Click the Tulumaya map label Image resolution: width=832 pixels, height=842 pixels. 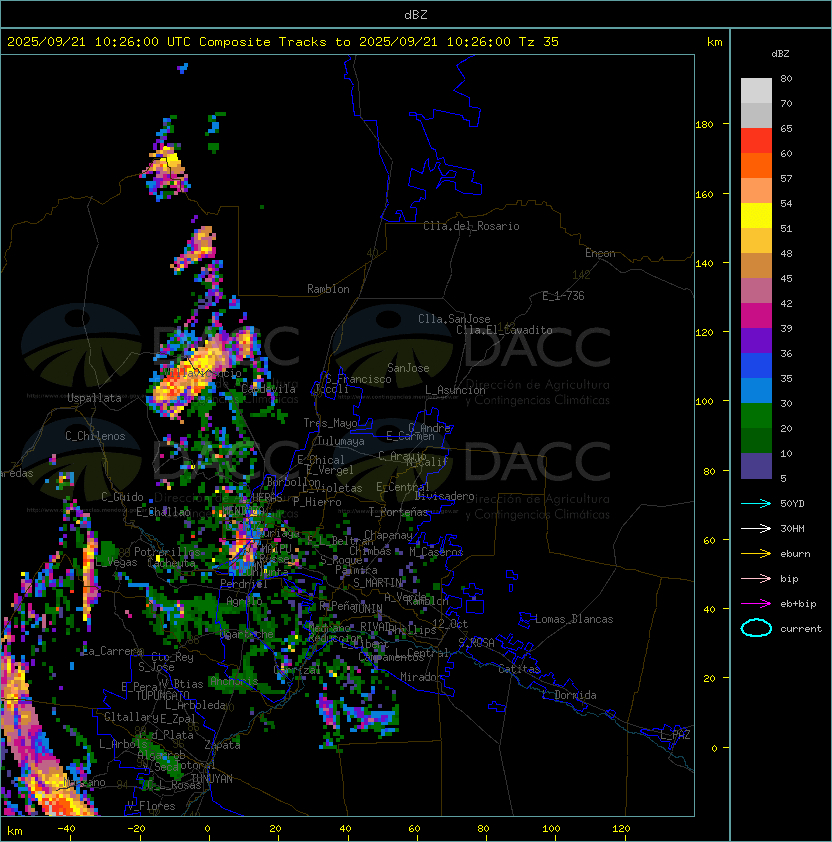click(341, 441)
